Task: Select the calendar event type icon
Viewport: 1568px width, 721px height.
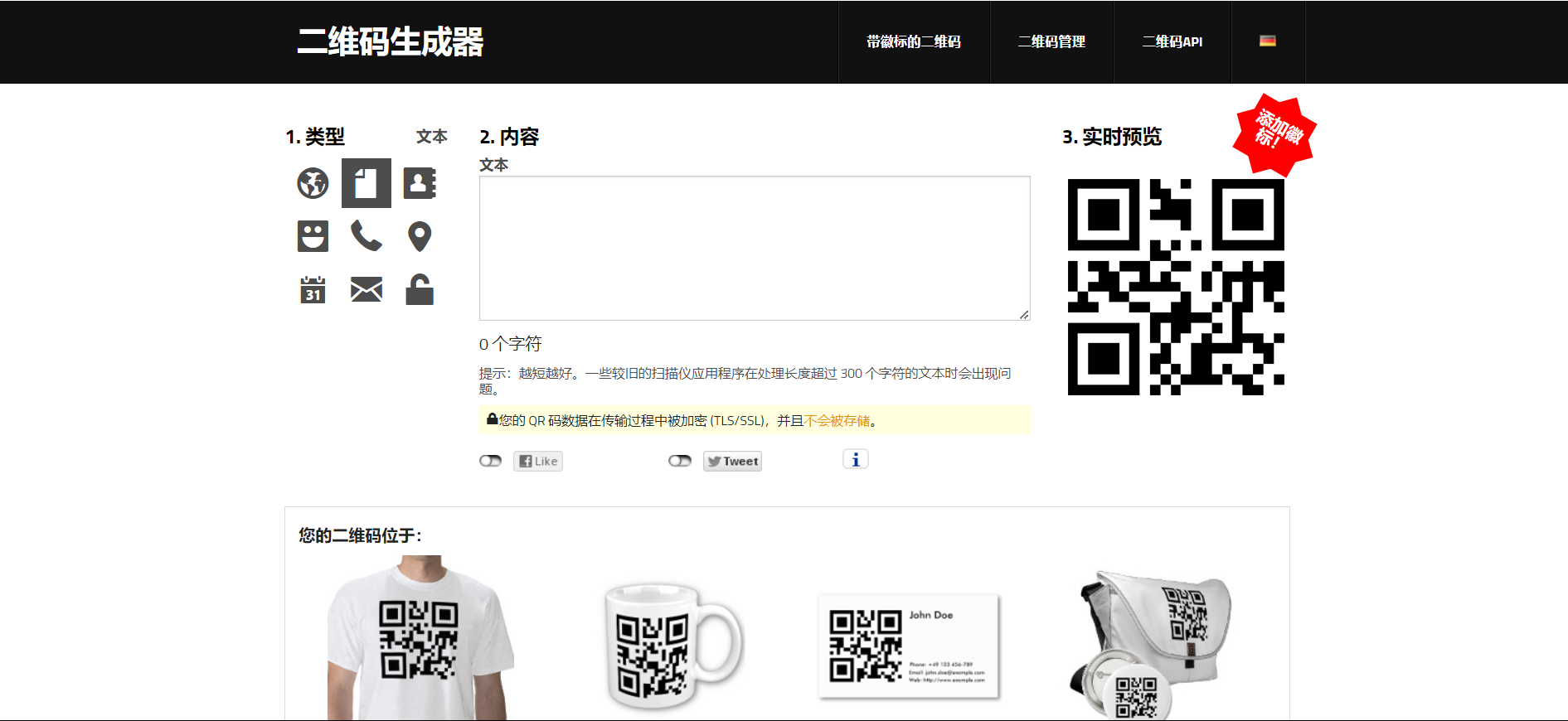Action: point(313,290)
